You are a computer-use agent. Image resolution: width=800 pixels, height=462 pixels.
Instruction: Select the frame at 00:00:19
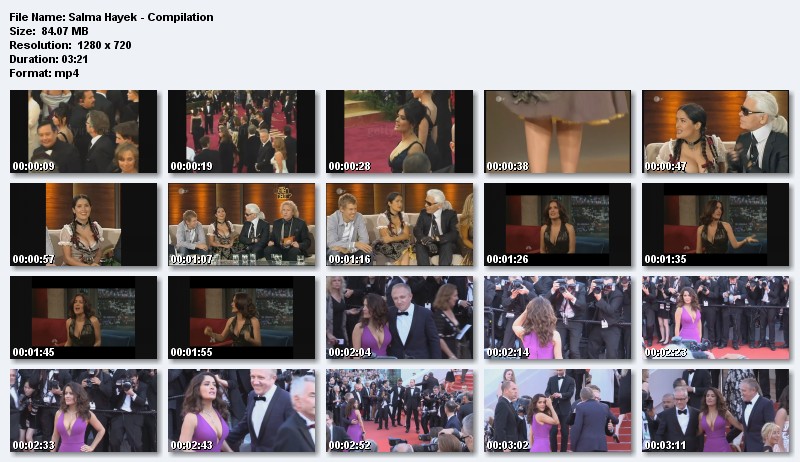coord(241,132)
